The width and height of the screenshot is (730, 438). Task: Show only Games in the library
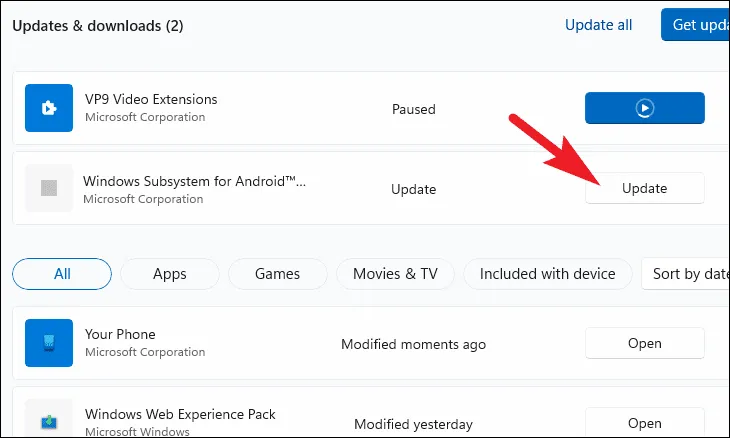[278, 274]
